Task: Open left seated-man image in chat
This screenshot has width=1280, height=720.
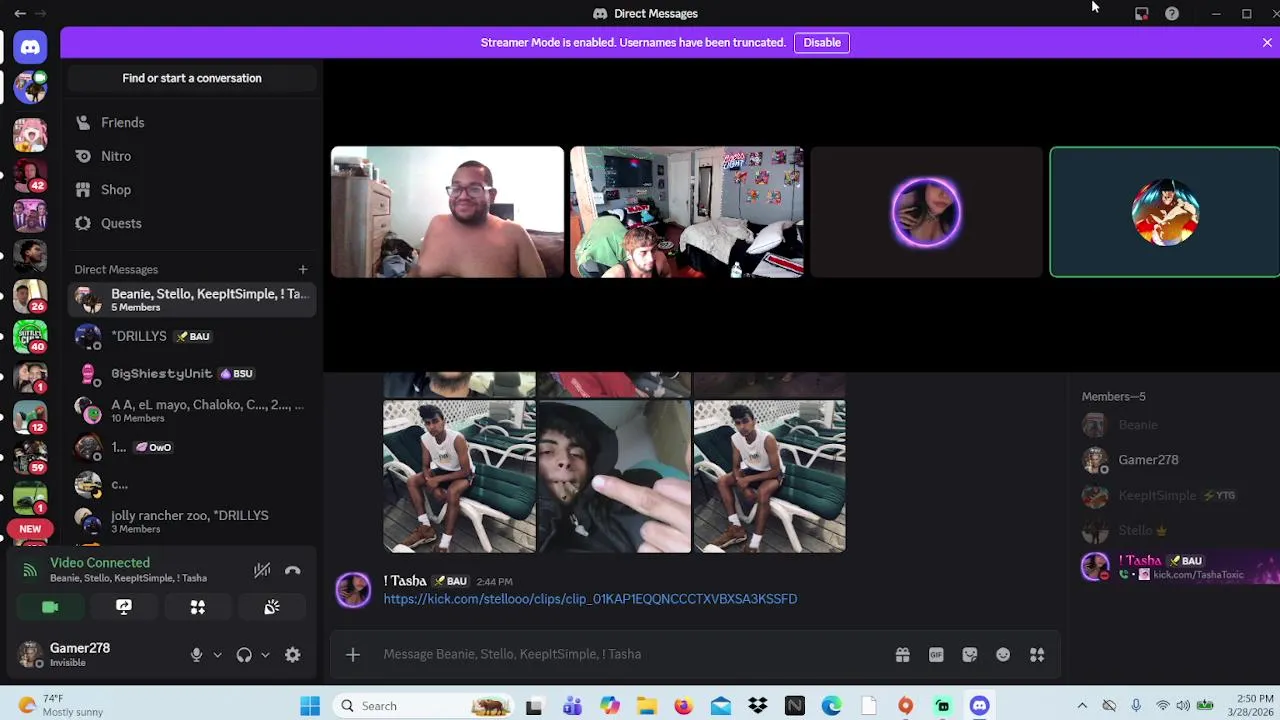Action: (x=459, y=477)
